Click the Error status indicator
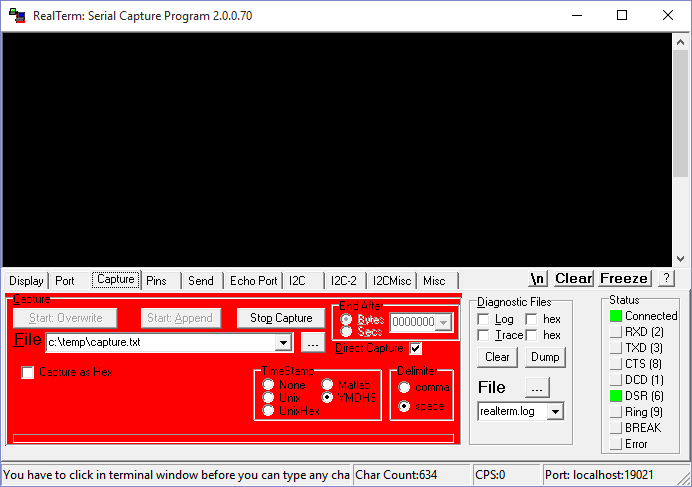The height and width of the screenshot is (487, 692). point(616,444)
